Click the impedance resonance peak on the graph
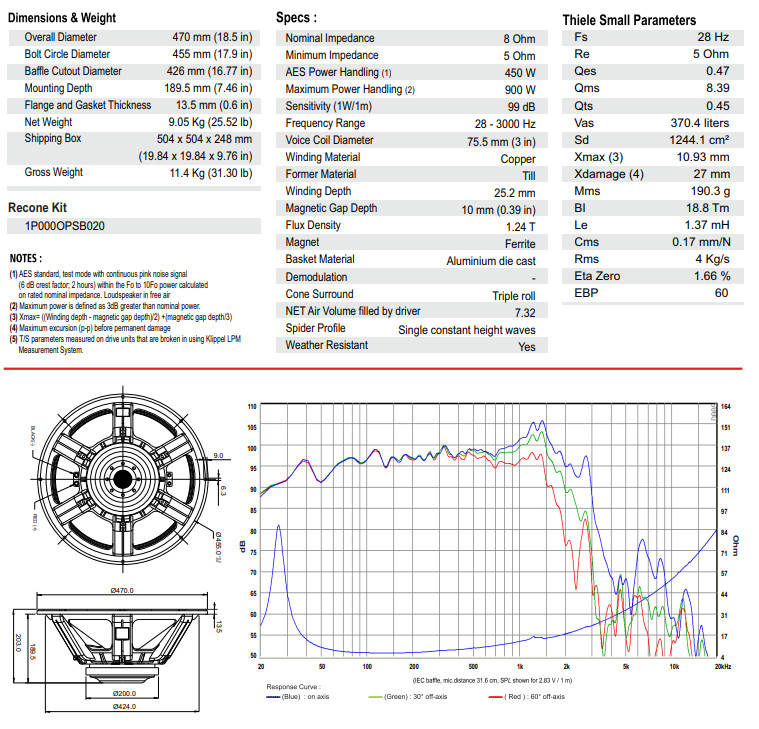Image resolution: width=759 pixels, height=729 pixels. click(278, 526)
